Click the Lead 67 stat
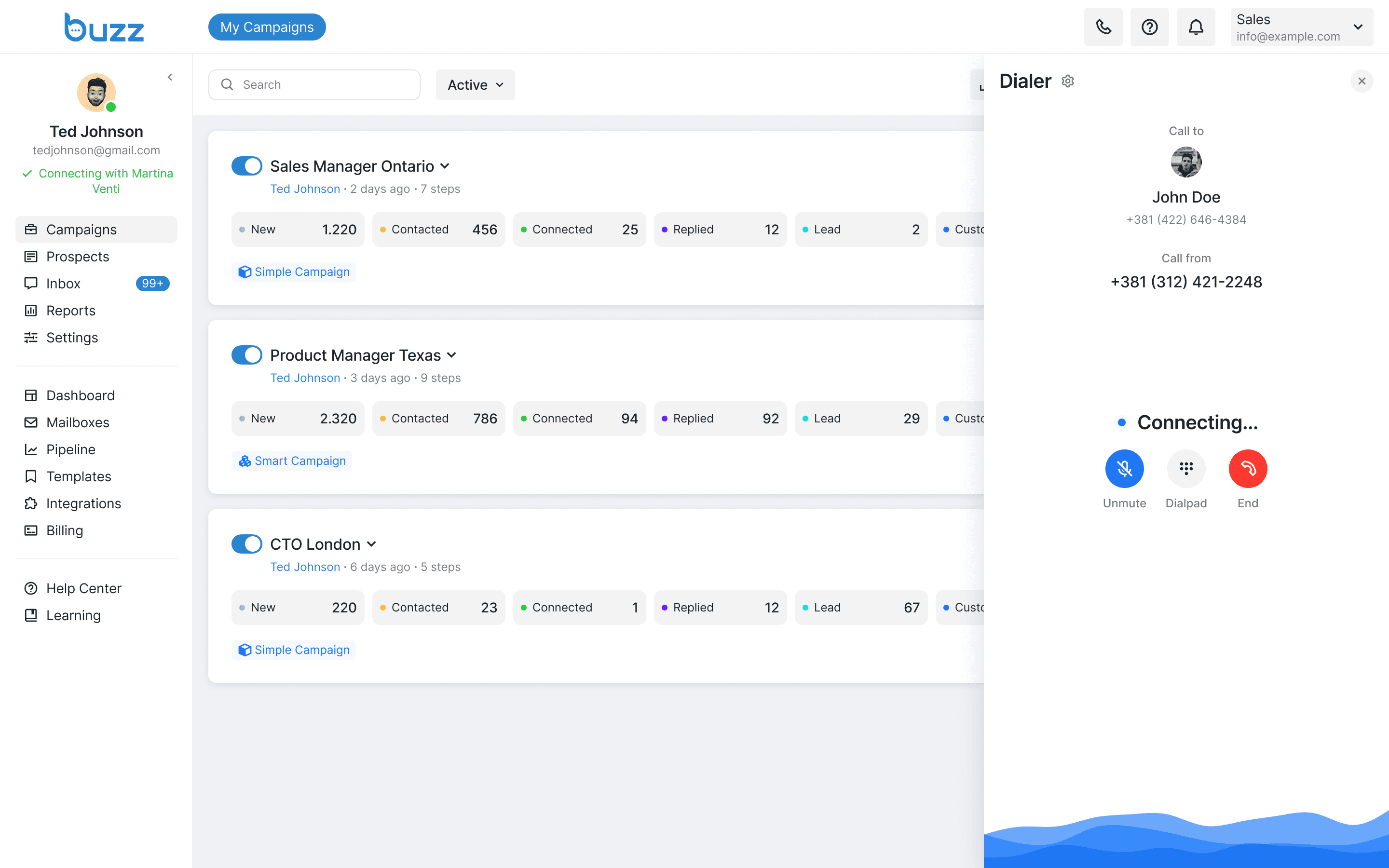1389x868 pixels. pos(861,608)
